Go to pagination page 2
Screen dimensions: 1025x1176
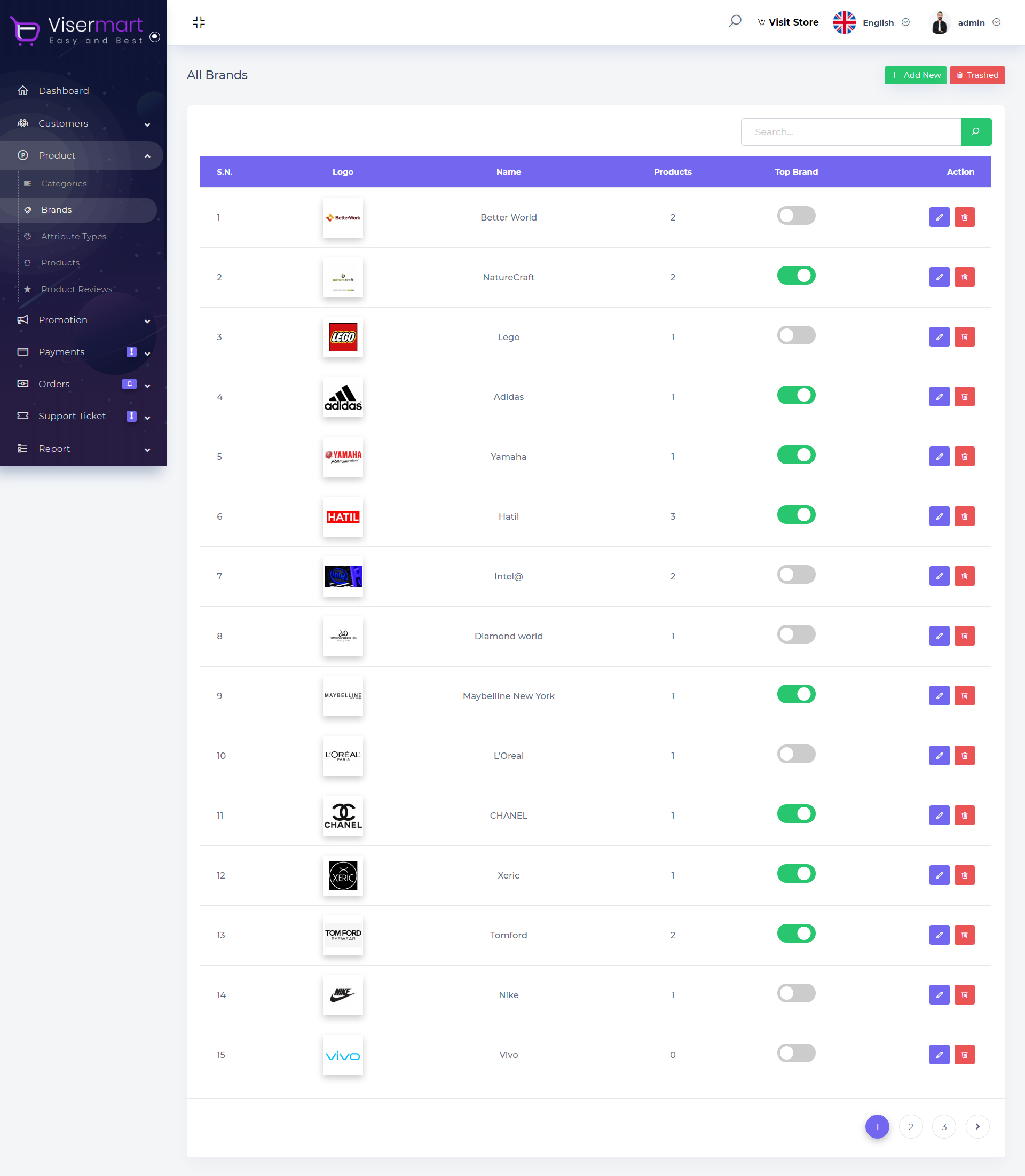coord(910,1126)
